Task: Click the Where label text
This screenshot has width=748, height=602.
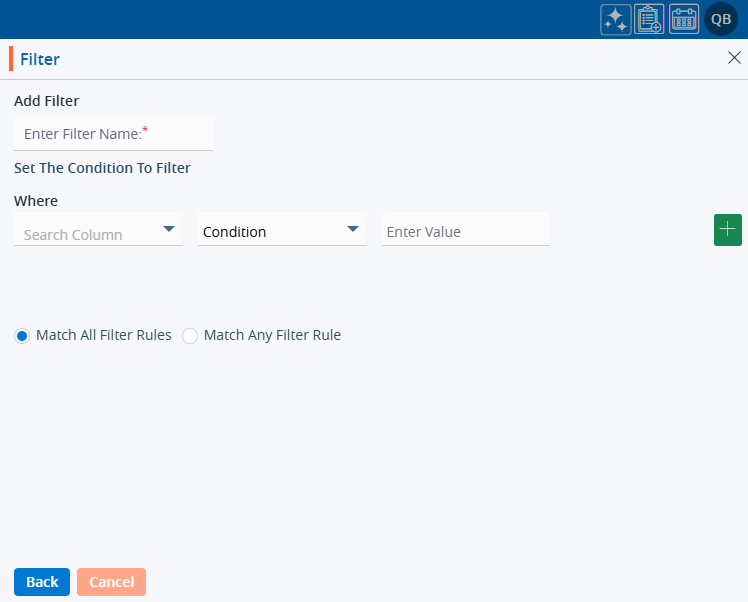Action: [x=36, y=200]
